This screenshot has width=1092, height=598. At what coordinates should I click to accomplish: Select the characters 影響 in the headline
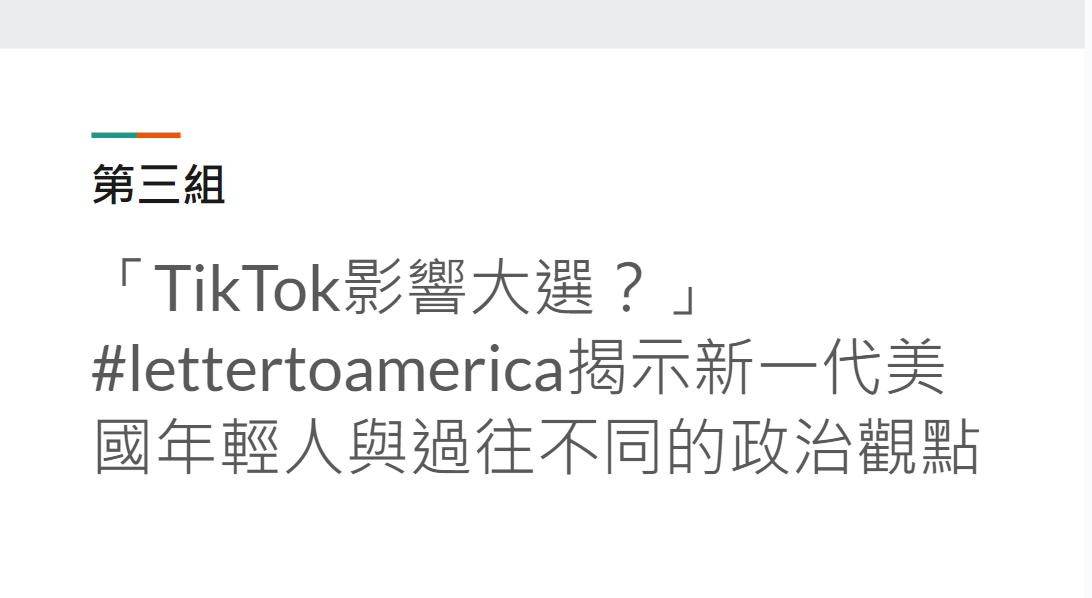[x=405, y=288]
